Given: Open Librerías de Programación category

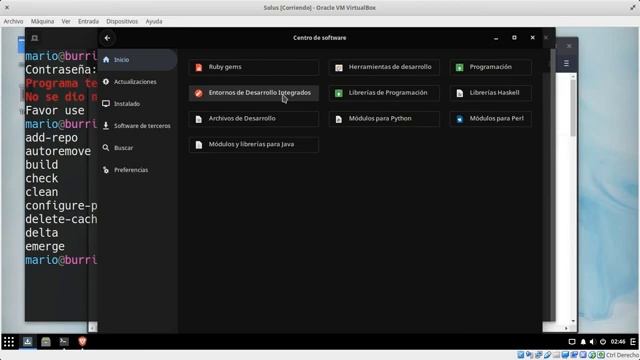Looking at the screenshot, I should 384,93.
